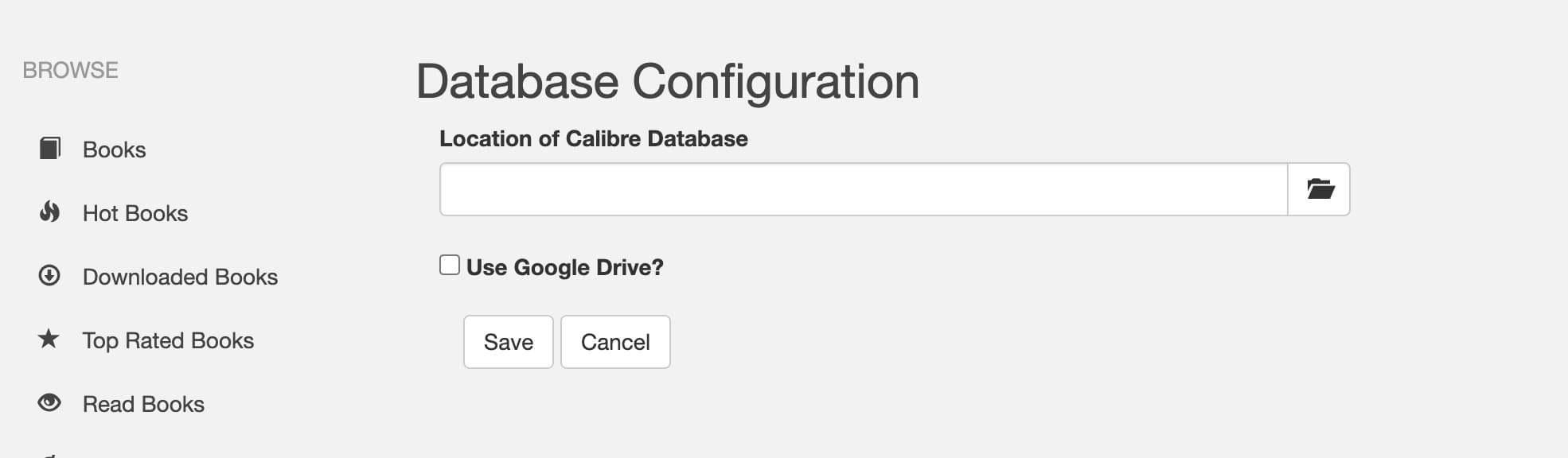Enable the Use Google Drive checkbox
Image resolution: width=1568 pixels, height=458 pixels.
point(450,266)
